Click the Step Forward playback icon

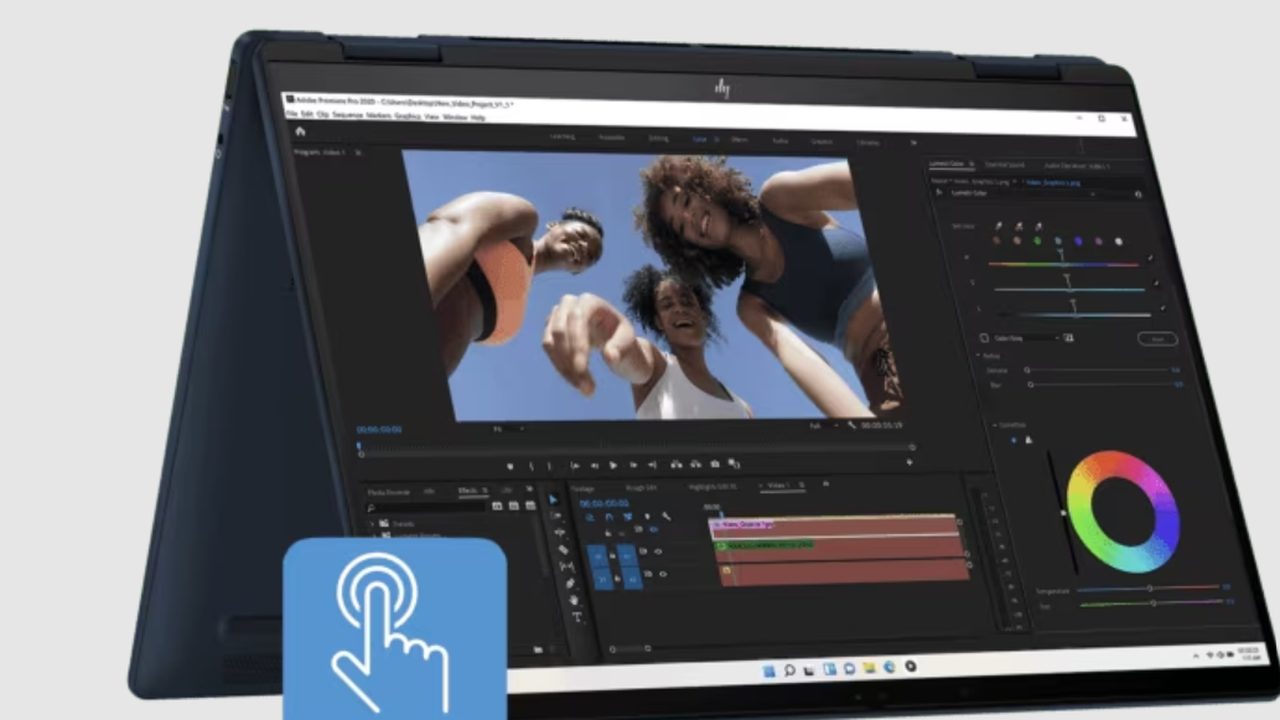[634, 465]
